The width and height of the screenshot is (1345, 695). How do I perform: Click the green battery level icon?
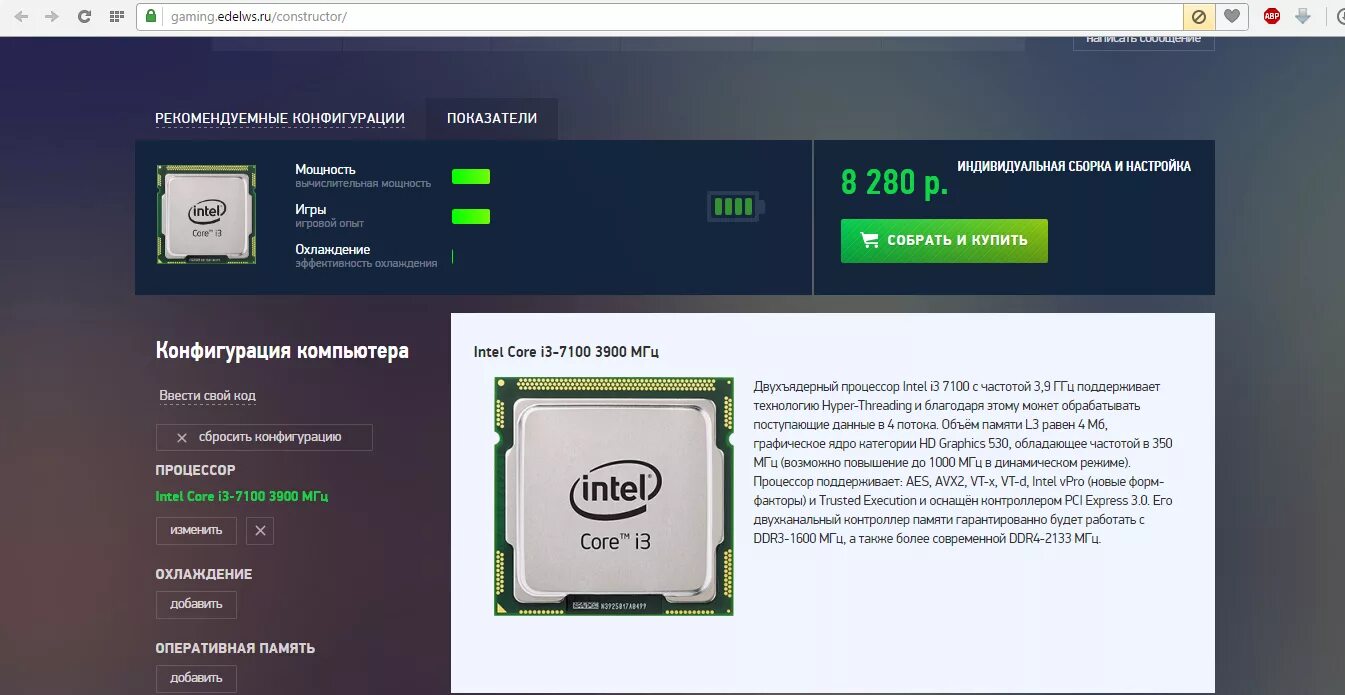[x=736, y=207]
